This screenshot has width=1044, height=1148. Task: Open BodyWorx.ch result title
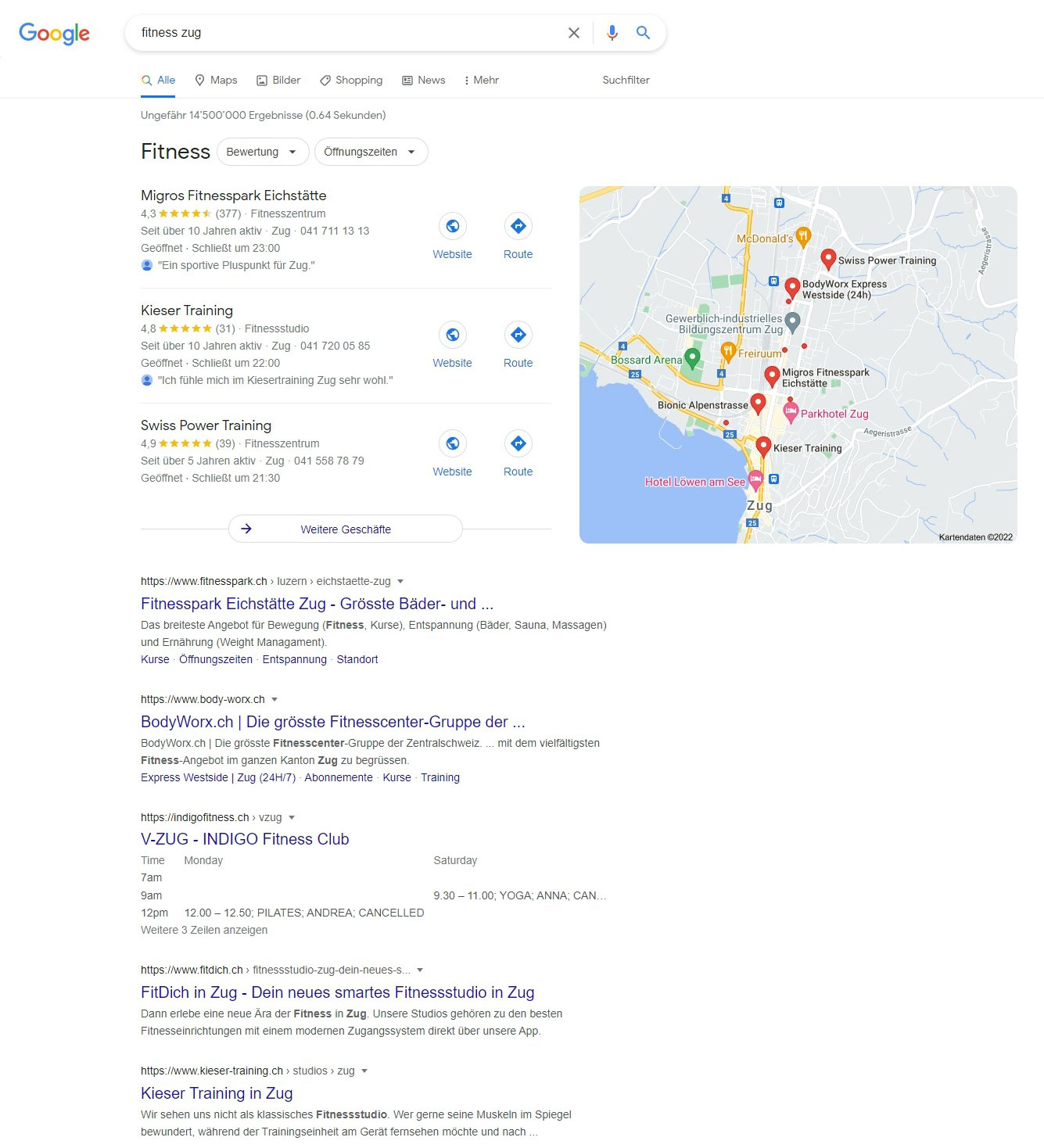(332, 722)
